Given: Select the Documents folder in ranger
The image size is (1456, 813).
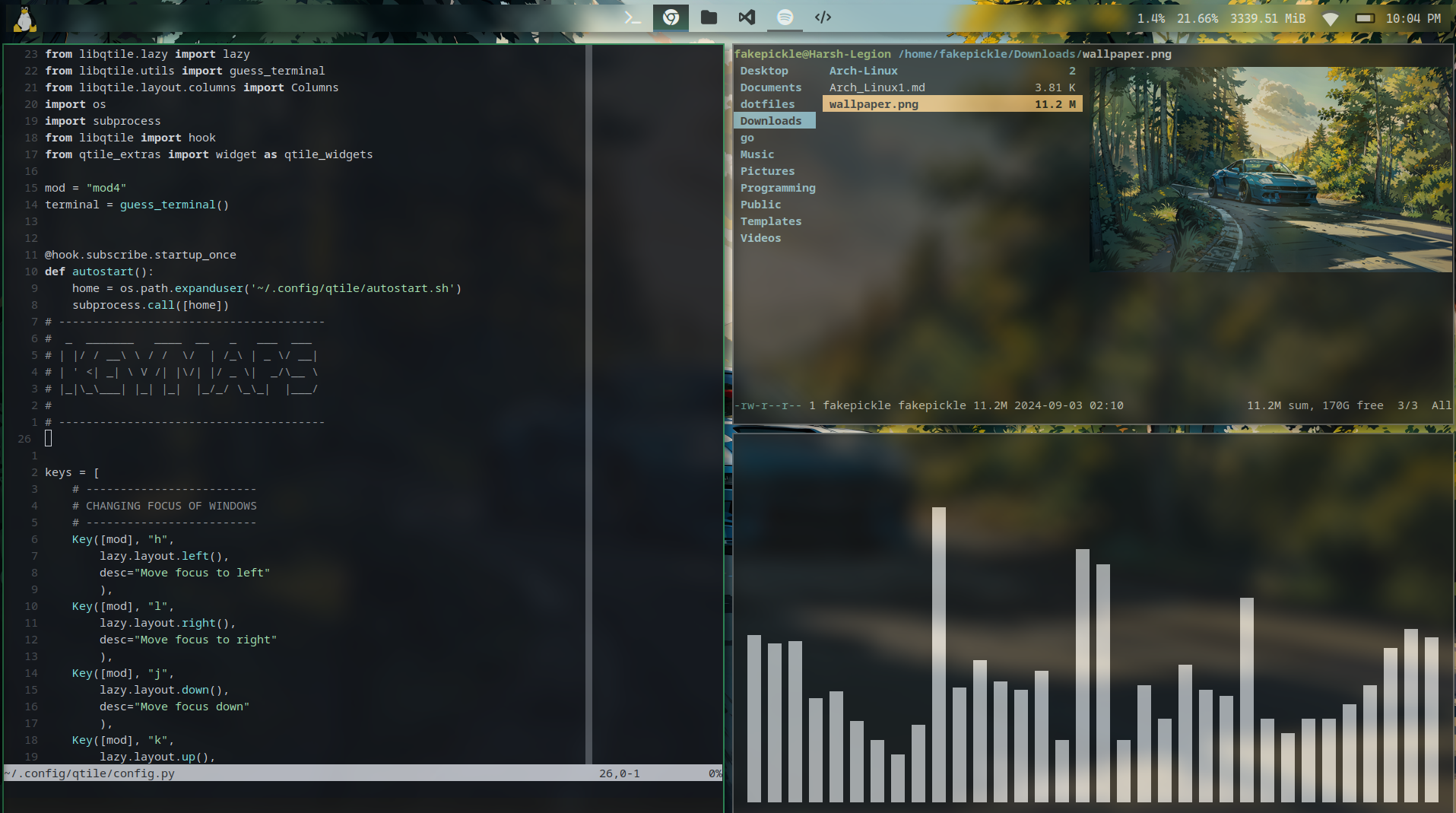Looking at the screenshot, I should (771, 87).
